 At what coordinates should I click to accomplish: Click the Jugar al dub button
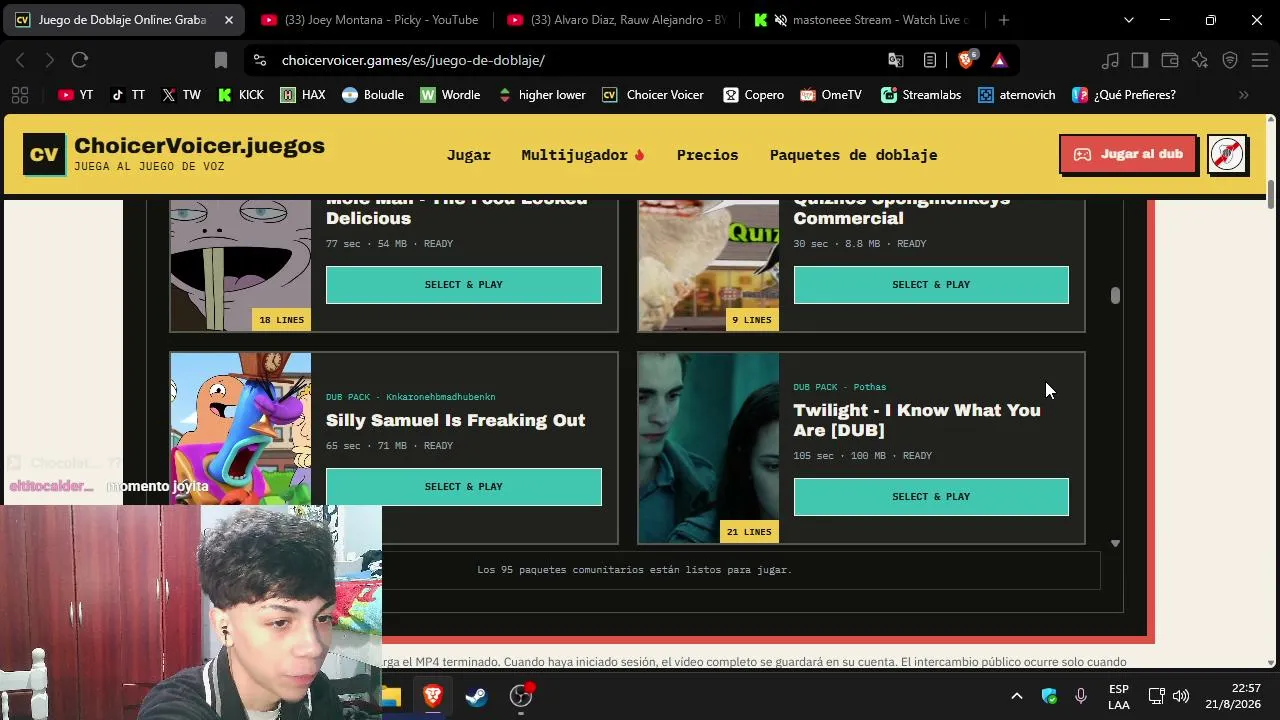coord(1128,154)
